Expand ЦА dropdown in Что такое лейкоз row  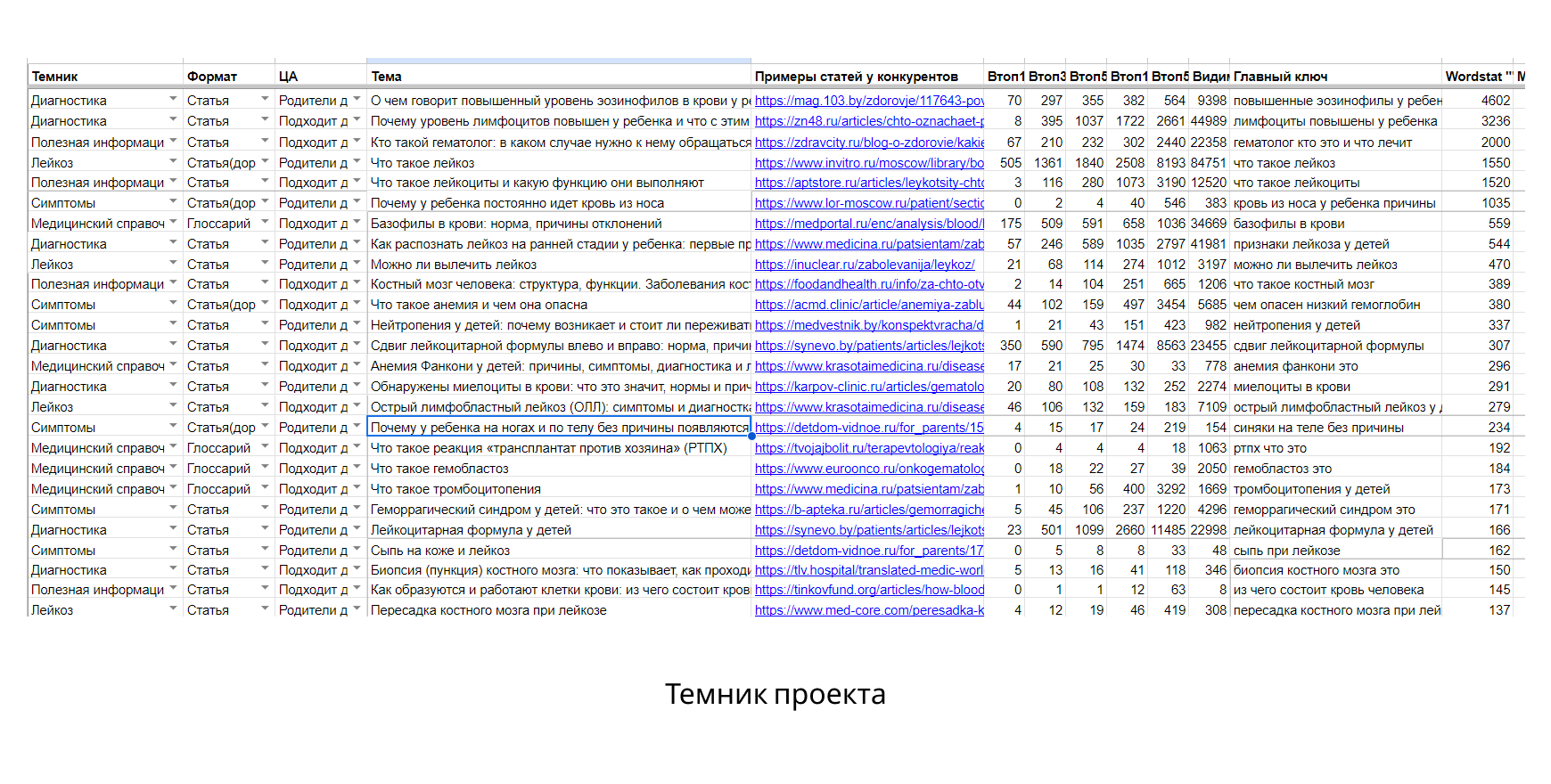(x=357, y=161)
